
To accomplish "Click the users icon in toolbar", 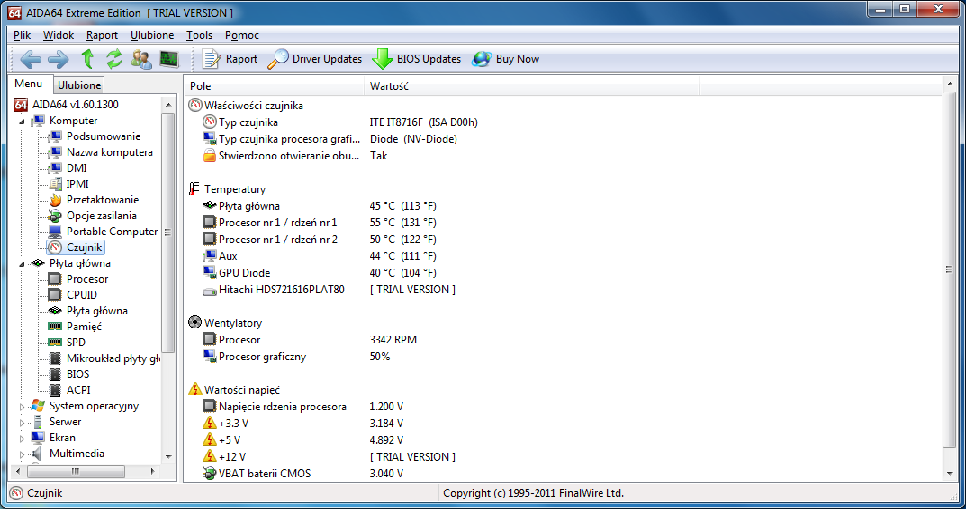I will coord(141,59).
